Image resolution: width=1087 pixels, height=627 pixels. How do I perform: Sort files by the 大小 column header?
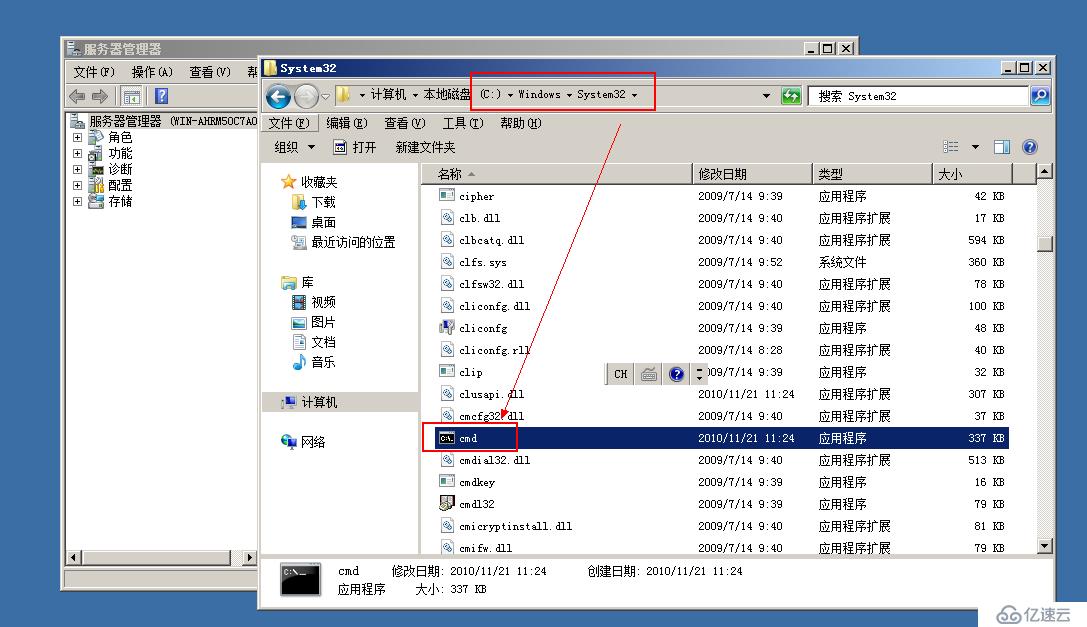coord(972,174)
